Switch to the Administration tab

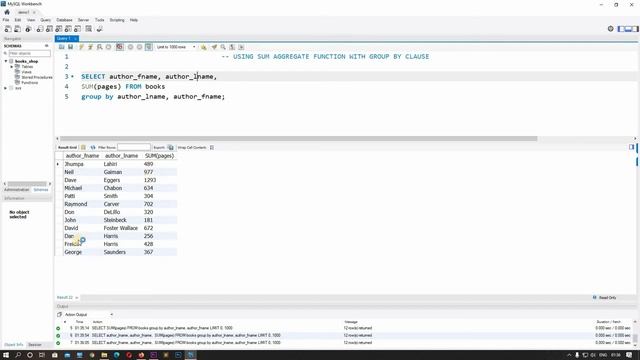pyautogui.click(x=16, y=190)
